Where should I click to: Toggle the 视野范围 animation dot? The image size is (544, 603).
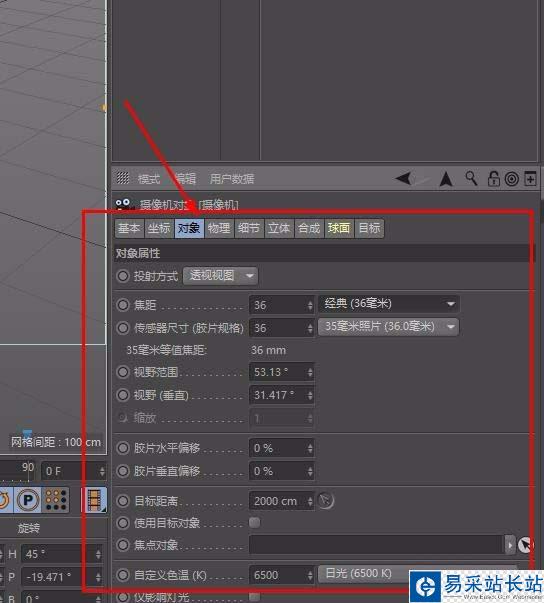point(123,372)
